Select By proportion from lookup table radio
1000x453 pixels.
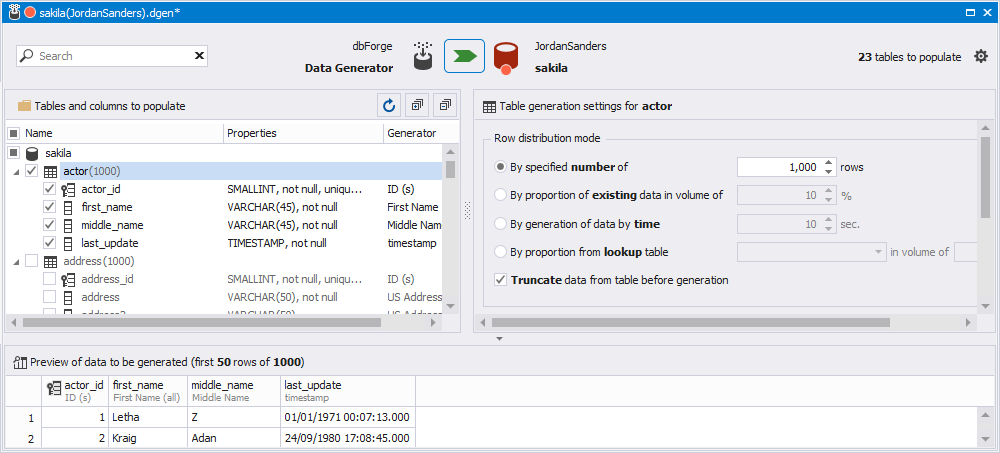[501, 252]
